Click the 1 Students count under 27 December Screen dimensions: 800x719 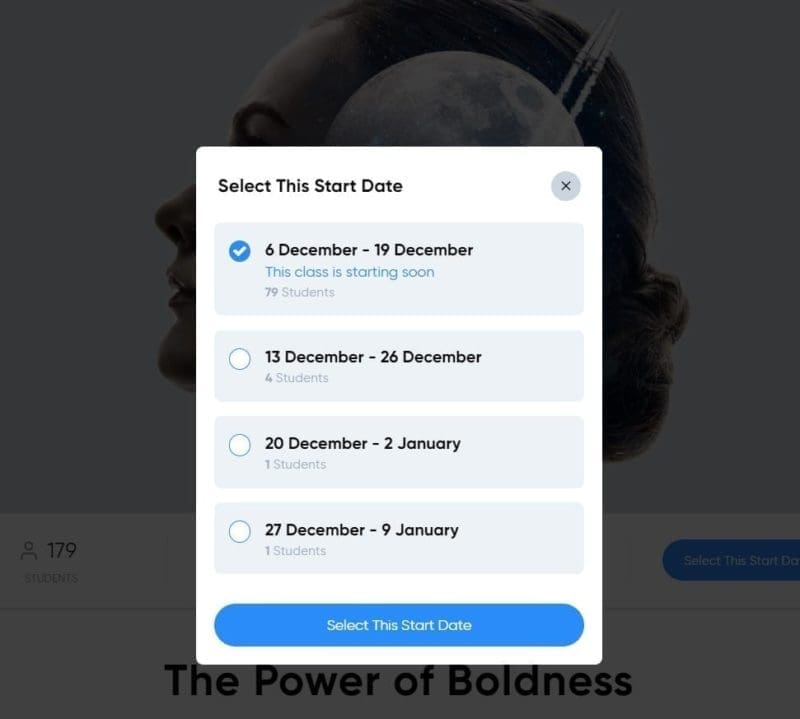pos(295,551)
